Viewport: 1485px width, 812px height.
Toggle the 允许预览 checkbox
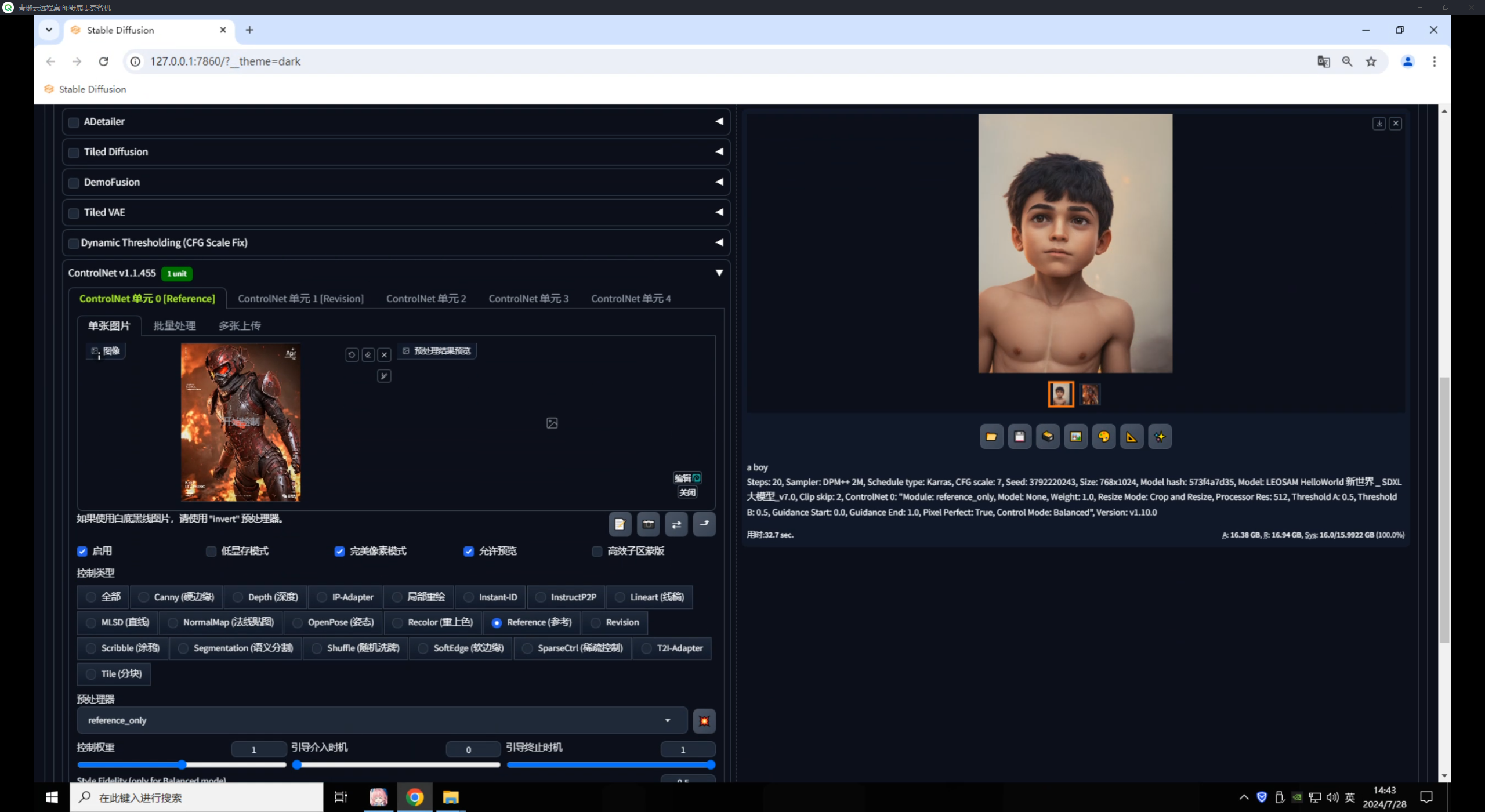point(469,552)
